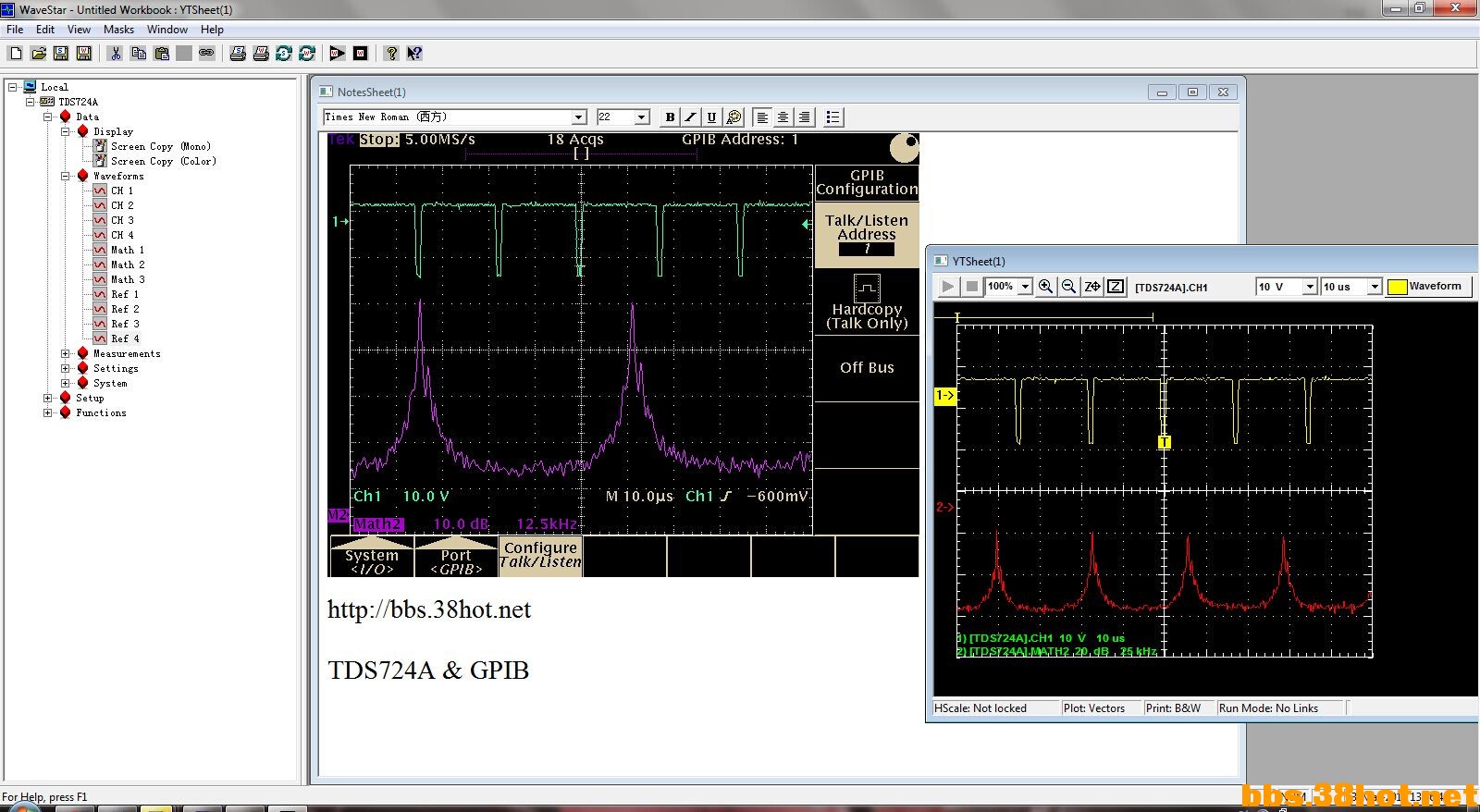The width and height of the screenshot is (1480, 812).
Task: Zoom out on the YTSheet waveform
Action: coord(1068,287)
